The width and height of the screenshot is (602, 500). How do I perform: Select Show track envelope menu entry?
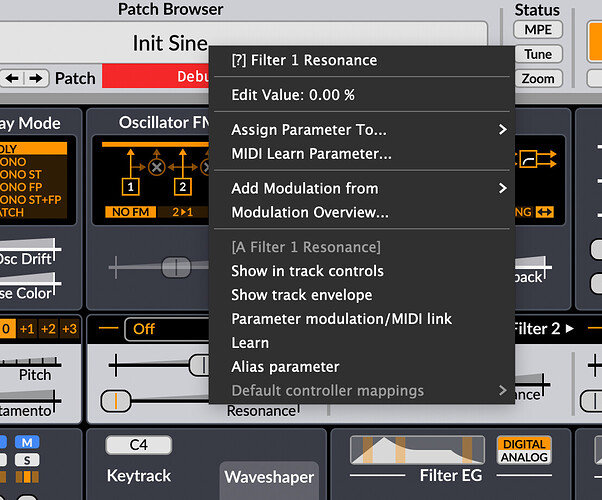click(301, 295)
